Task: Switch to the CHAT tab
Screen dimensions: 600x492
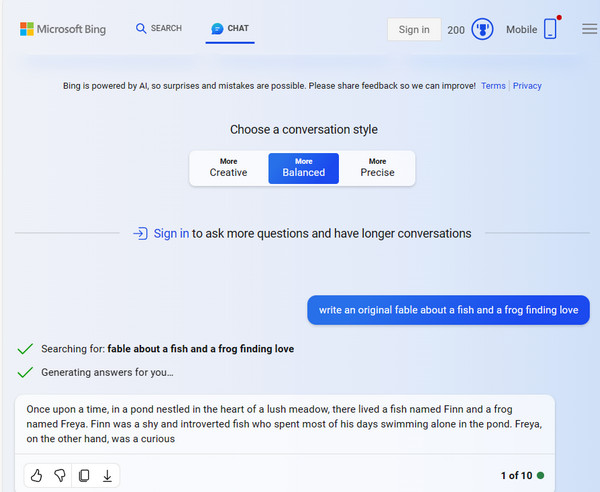Action: (x=230, y=28)
